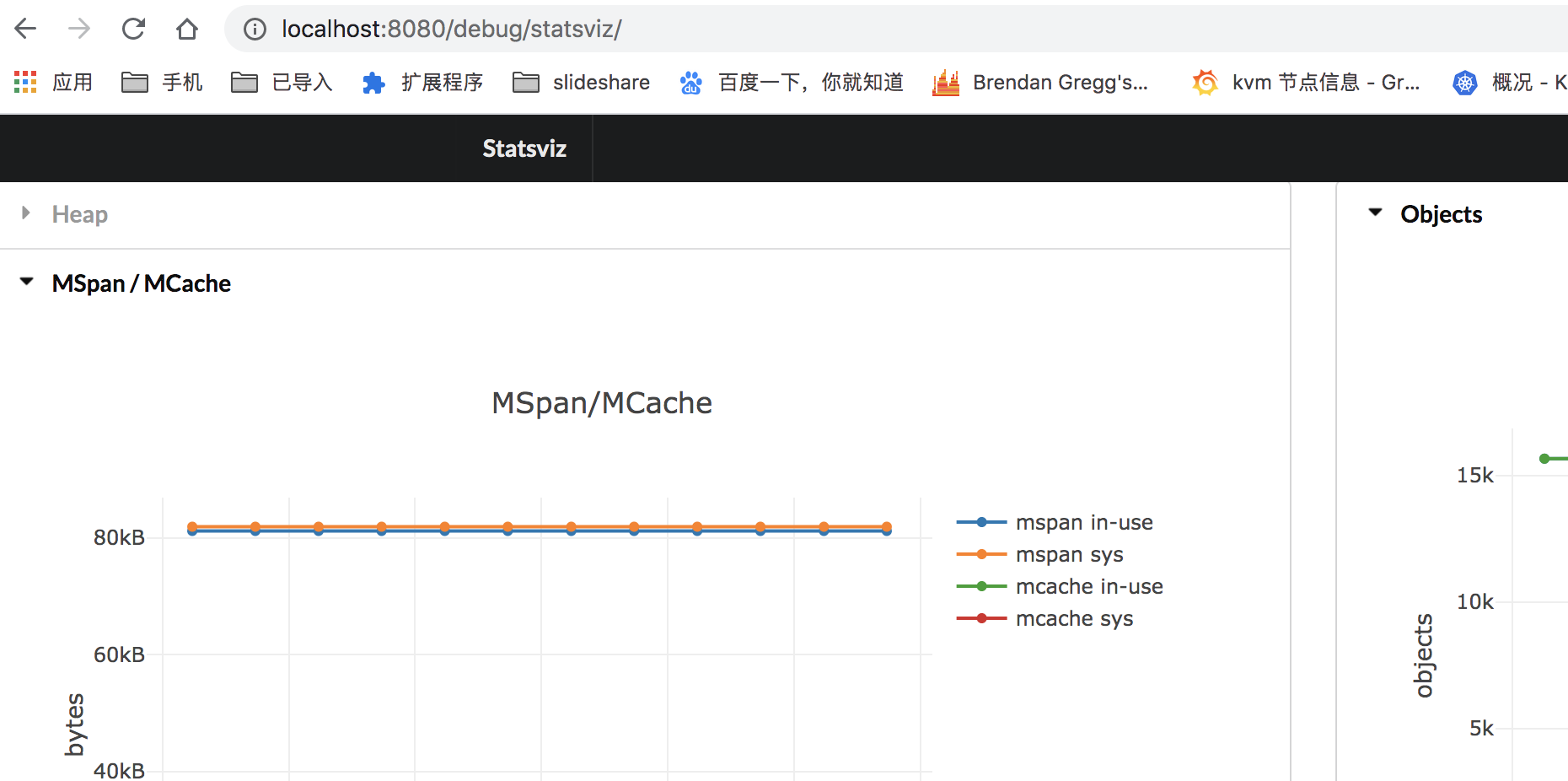Image resolution: width=1568 pixels, height=781 pixels.
Task: Click the objects y-axis title
Action: click(x=1424, y=656)
